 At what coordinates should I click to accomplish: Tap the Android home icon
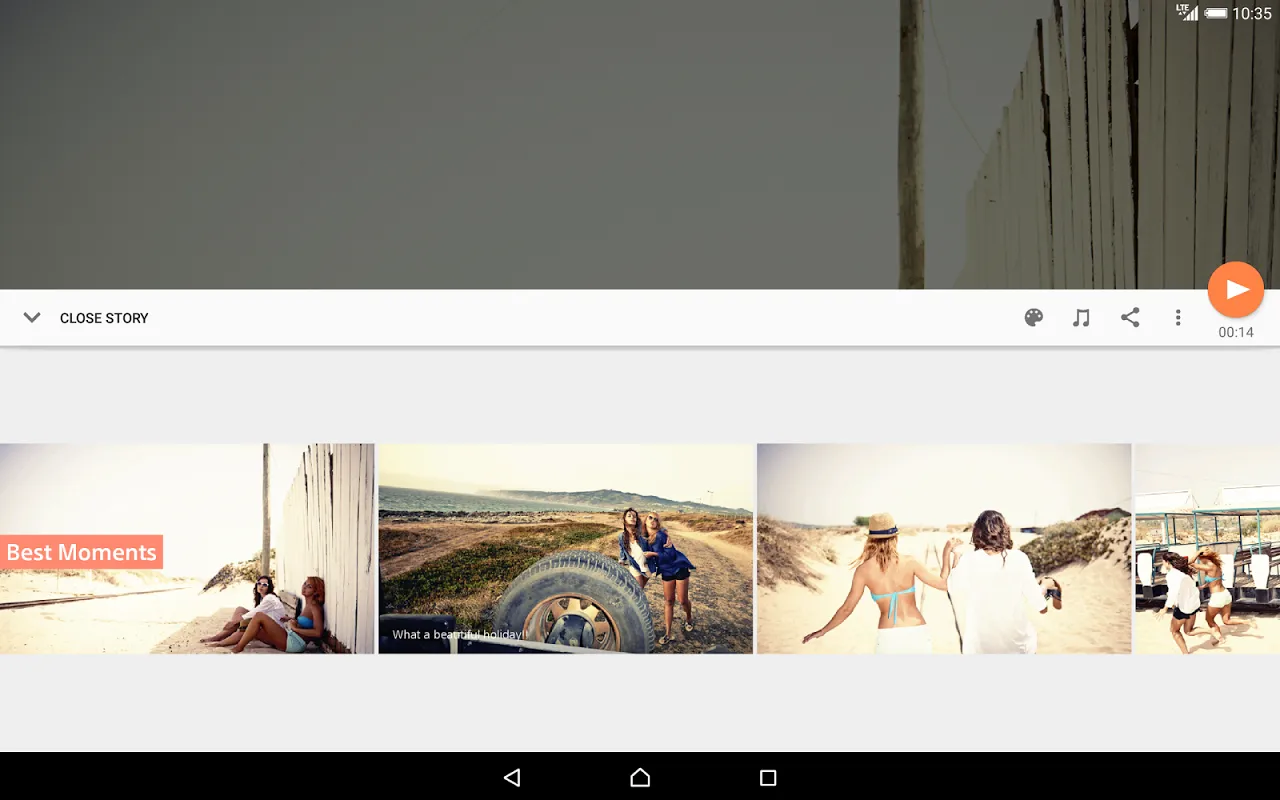coord(640,777)
